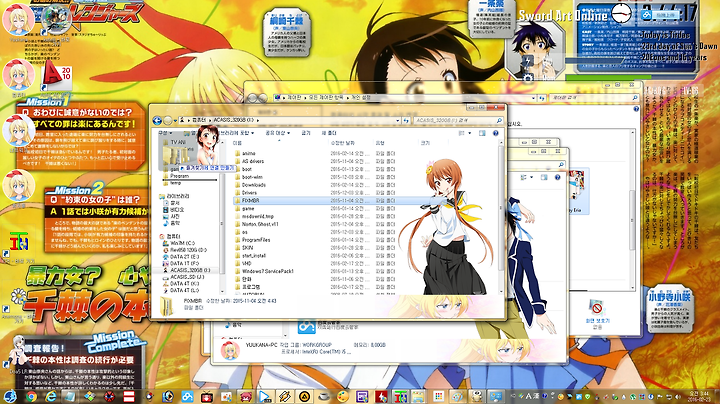The image size is (720, 404).
Task: Click the New folder (새 폴더) button
Action: [x=329, y=133]
